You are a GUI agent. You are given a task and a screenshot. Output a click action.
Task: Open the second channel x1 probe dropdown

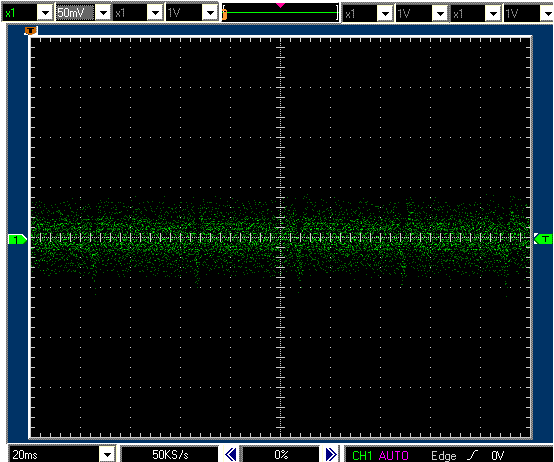pos(155,13)
